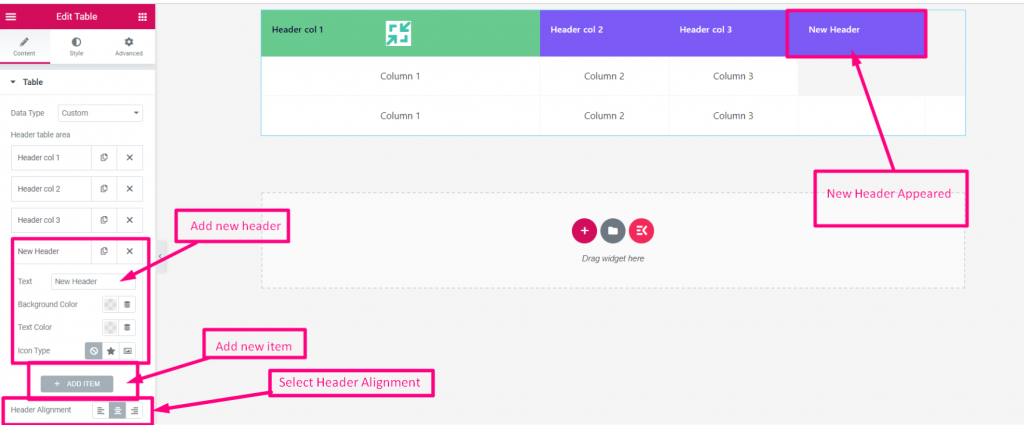Set Icon Type to image
1024x425 pixels.
pos(128,351)
